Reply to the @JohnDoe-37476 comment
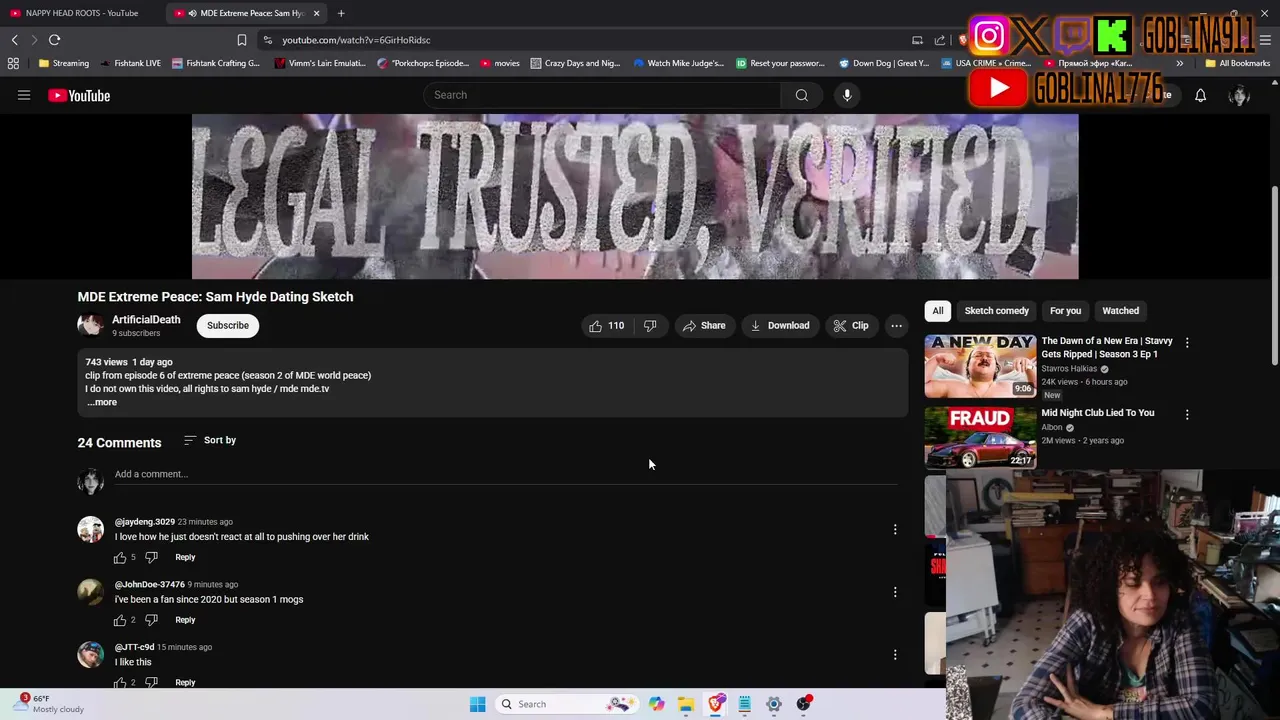The image size is (1280, 720). 185,620
